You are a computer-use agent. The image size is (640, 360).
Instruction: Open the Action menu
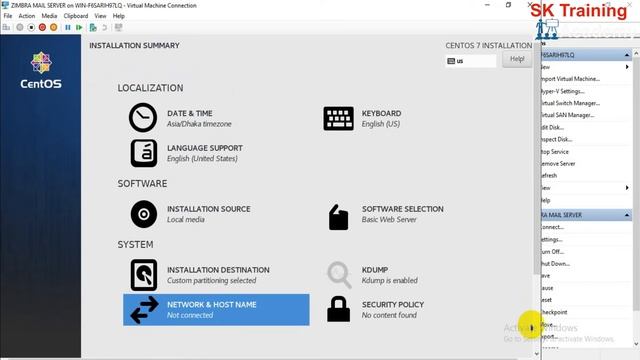click(27, 16)
